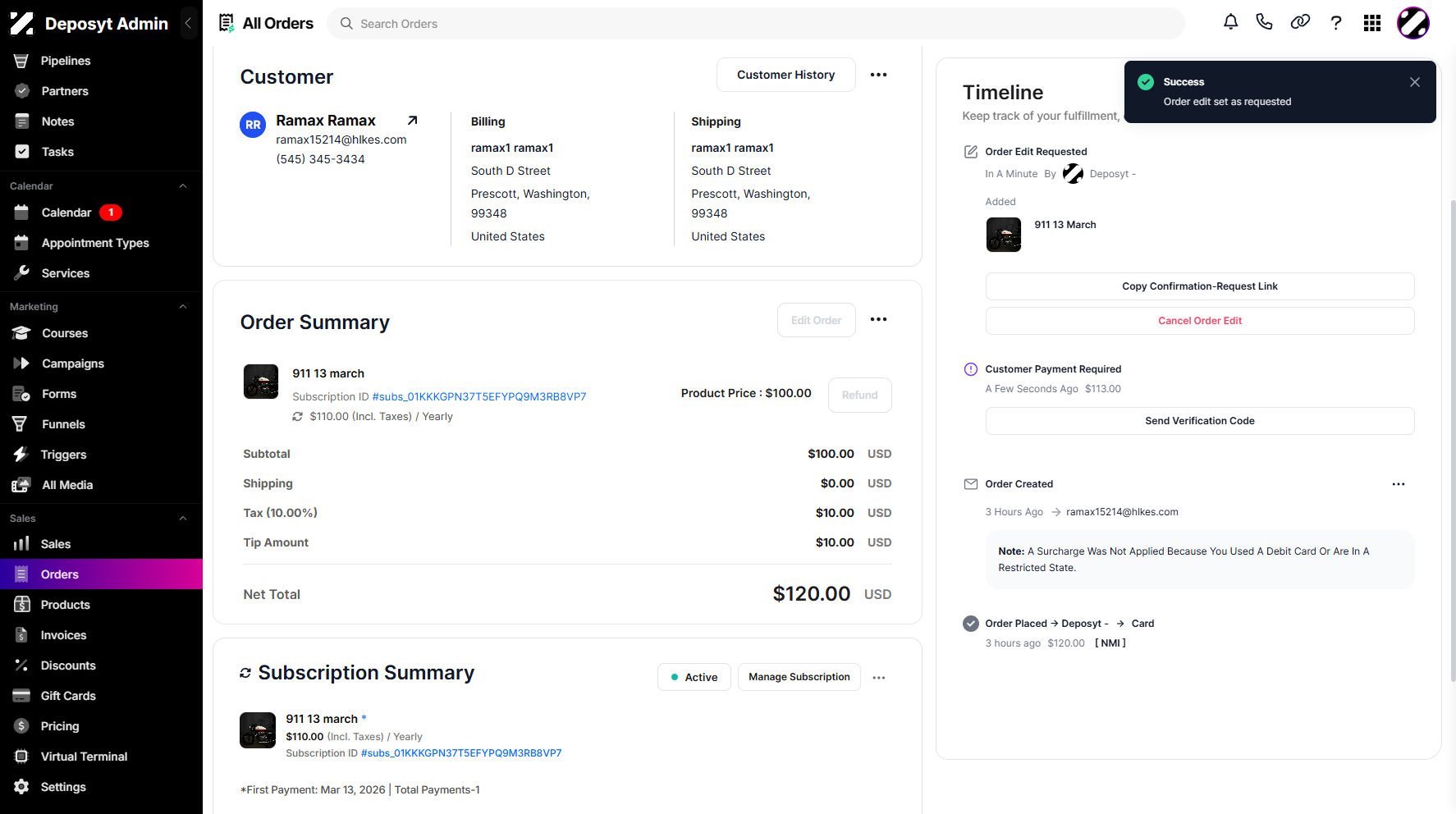Click the customer email ramax15214@hlkes.com
The height and width of the screenshot is (814, 1456).
341,139
